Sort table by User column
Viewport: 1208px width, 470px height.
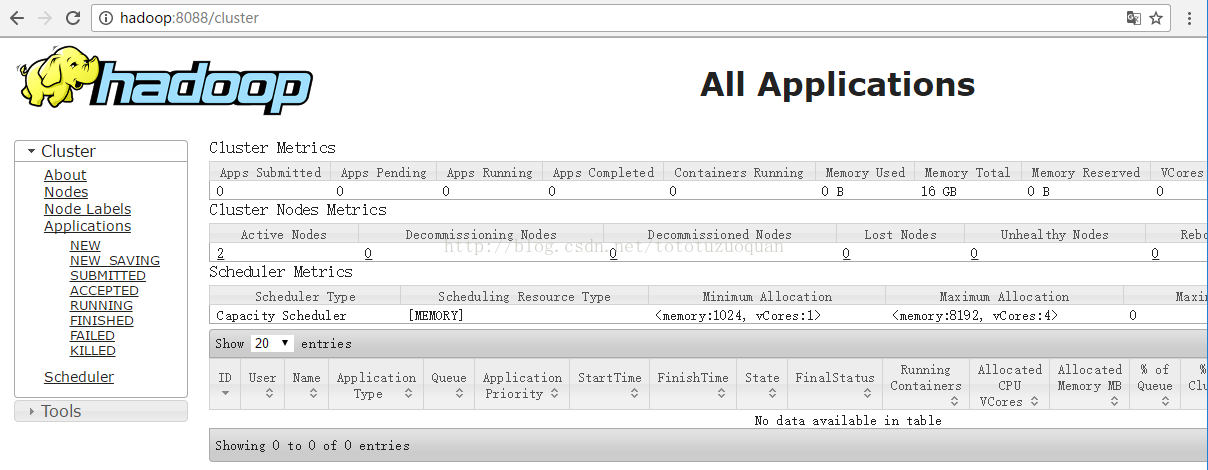(263, 385)
